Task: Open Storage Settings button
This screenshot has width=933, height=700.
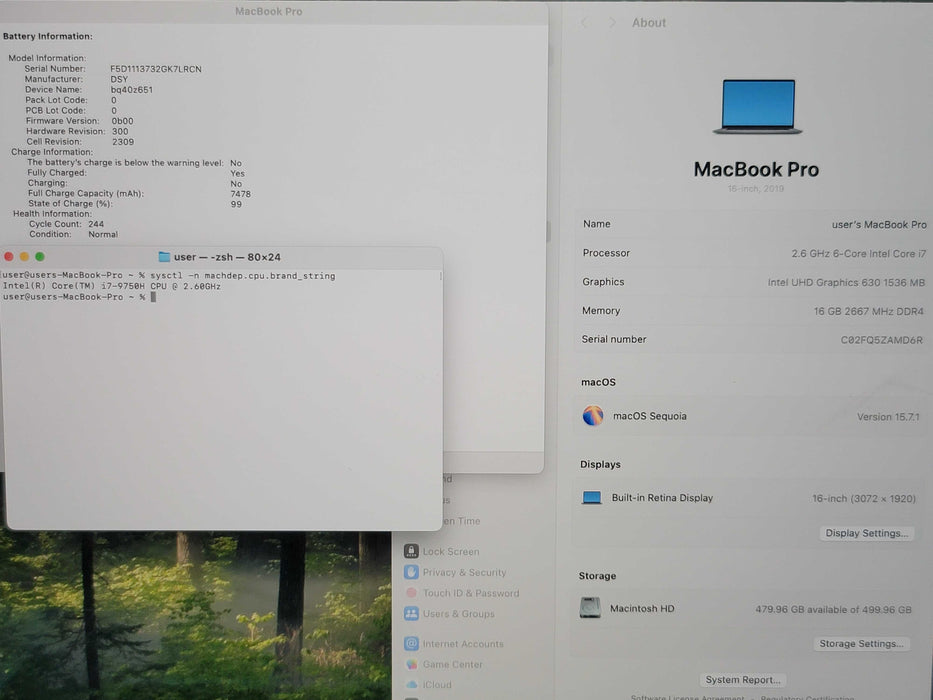Action: [861, 643]
